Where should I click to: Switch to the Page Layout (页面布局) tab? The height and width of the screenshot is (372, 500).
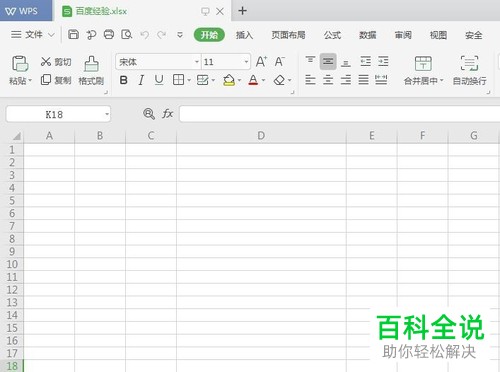(x=288, y=35)
